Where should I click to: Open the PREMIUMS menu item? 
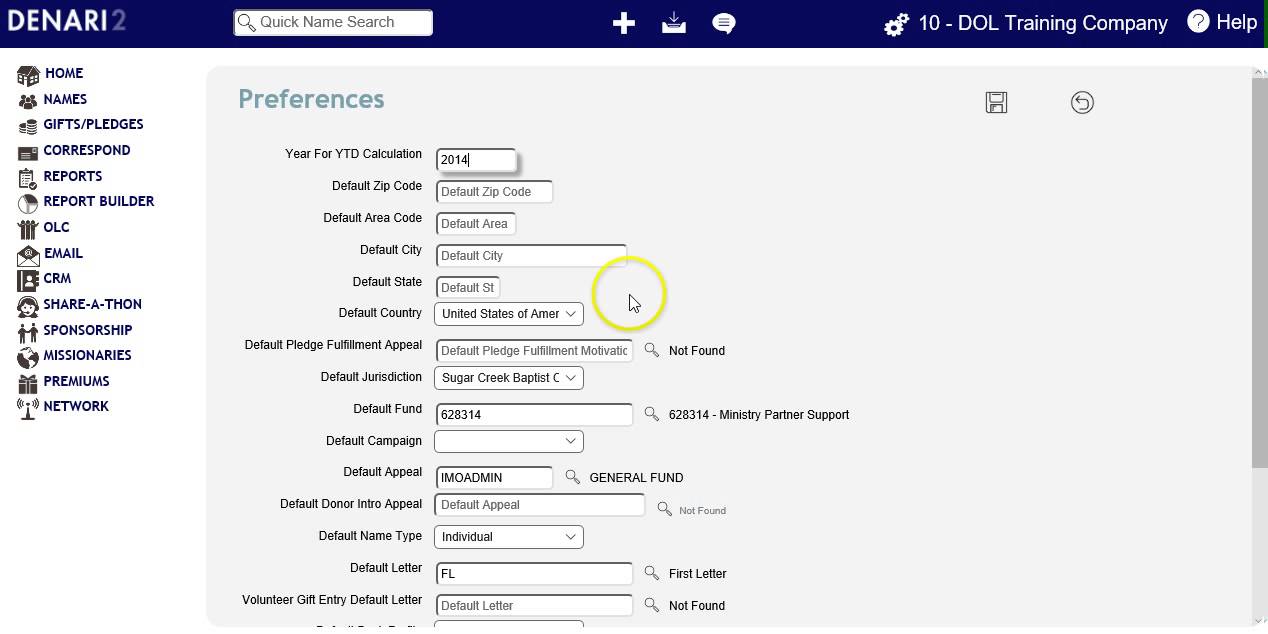tap(77, 381)
